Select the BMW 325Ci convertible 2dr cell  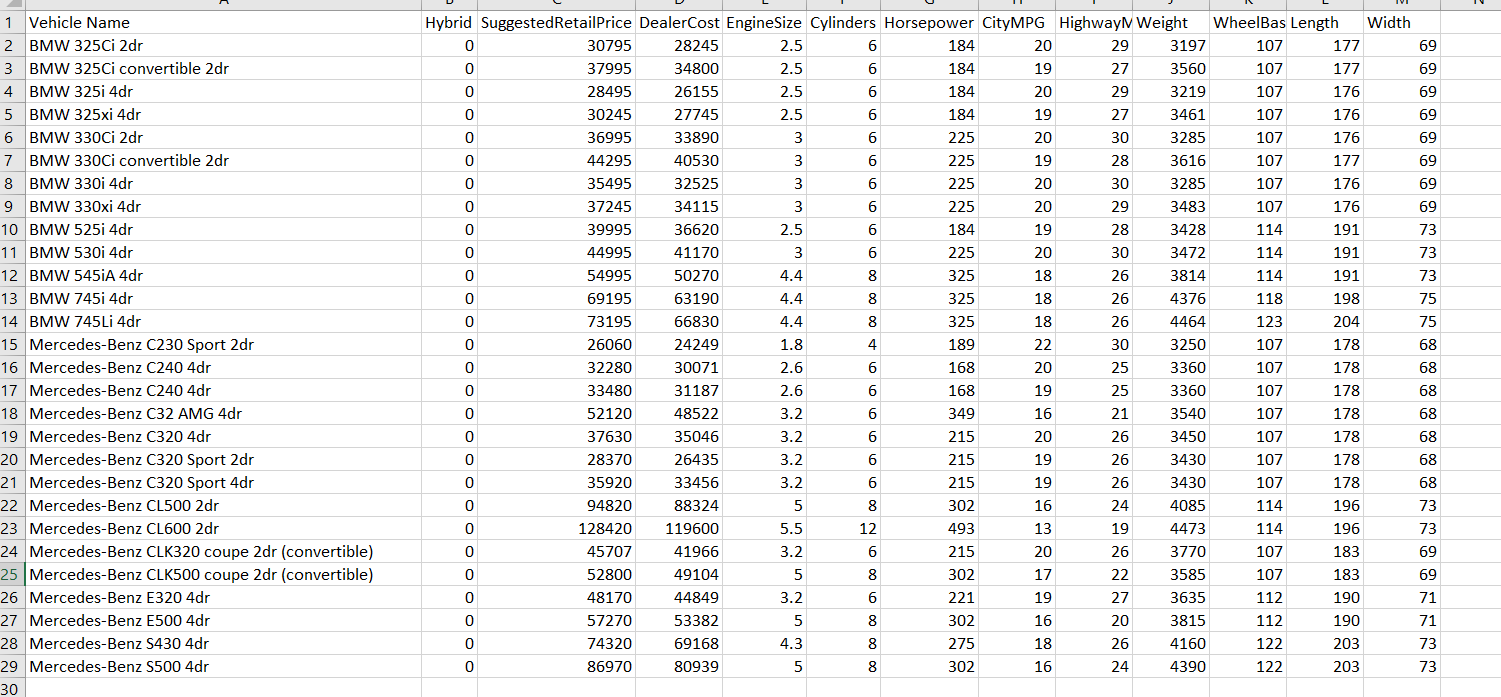point(223,68)
